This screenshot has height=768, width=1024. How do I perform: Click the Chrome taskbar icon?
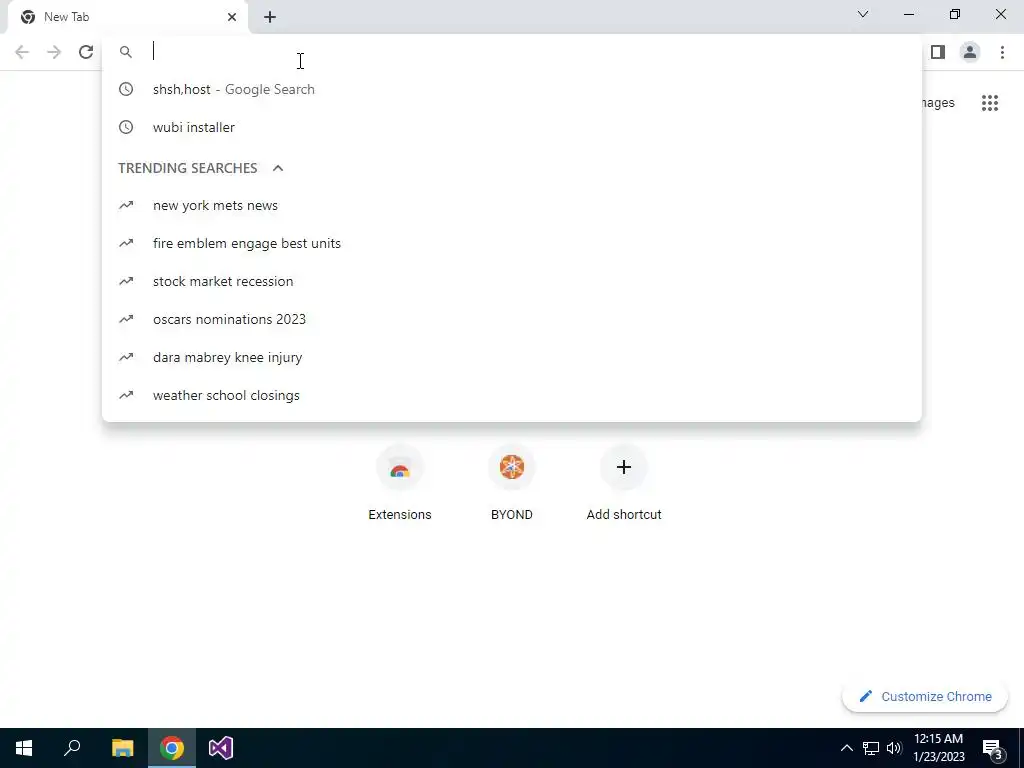[x=172, y=748]
